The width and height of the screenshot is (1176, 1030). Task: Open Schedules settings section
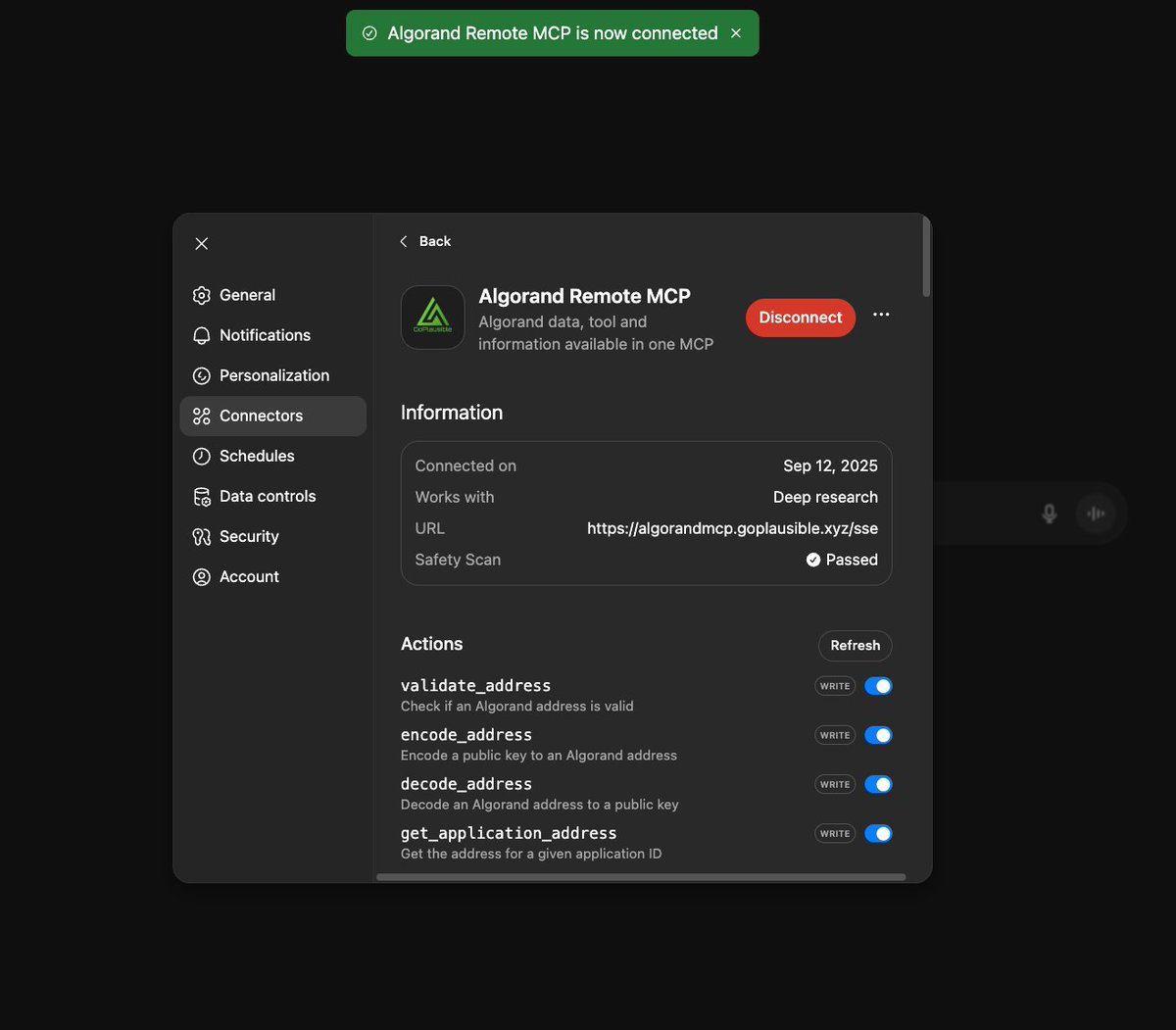pos(273,456)
